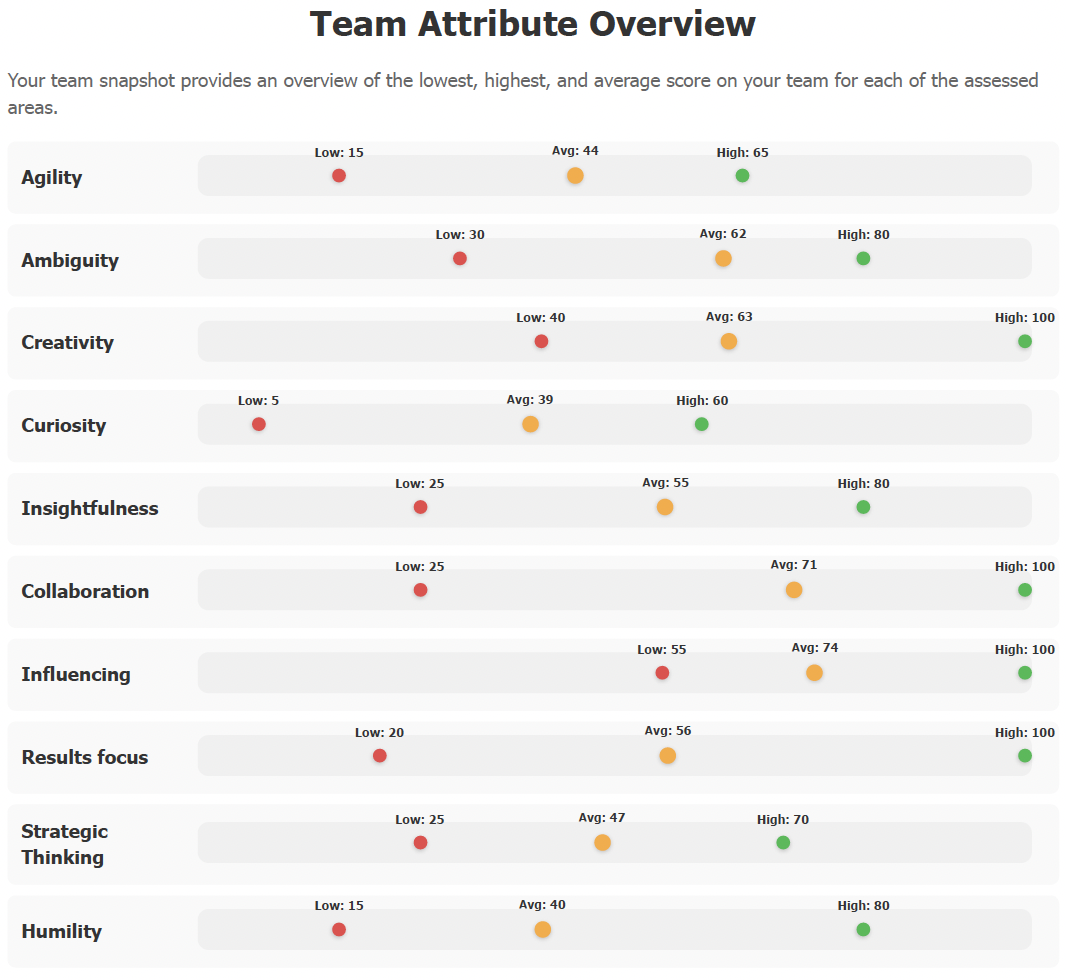Click the red Low dot in Agility row
Image resolution: width=1066 pixels, height=980 pixels.
[x=339, y=176]
